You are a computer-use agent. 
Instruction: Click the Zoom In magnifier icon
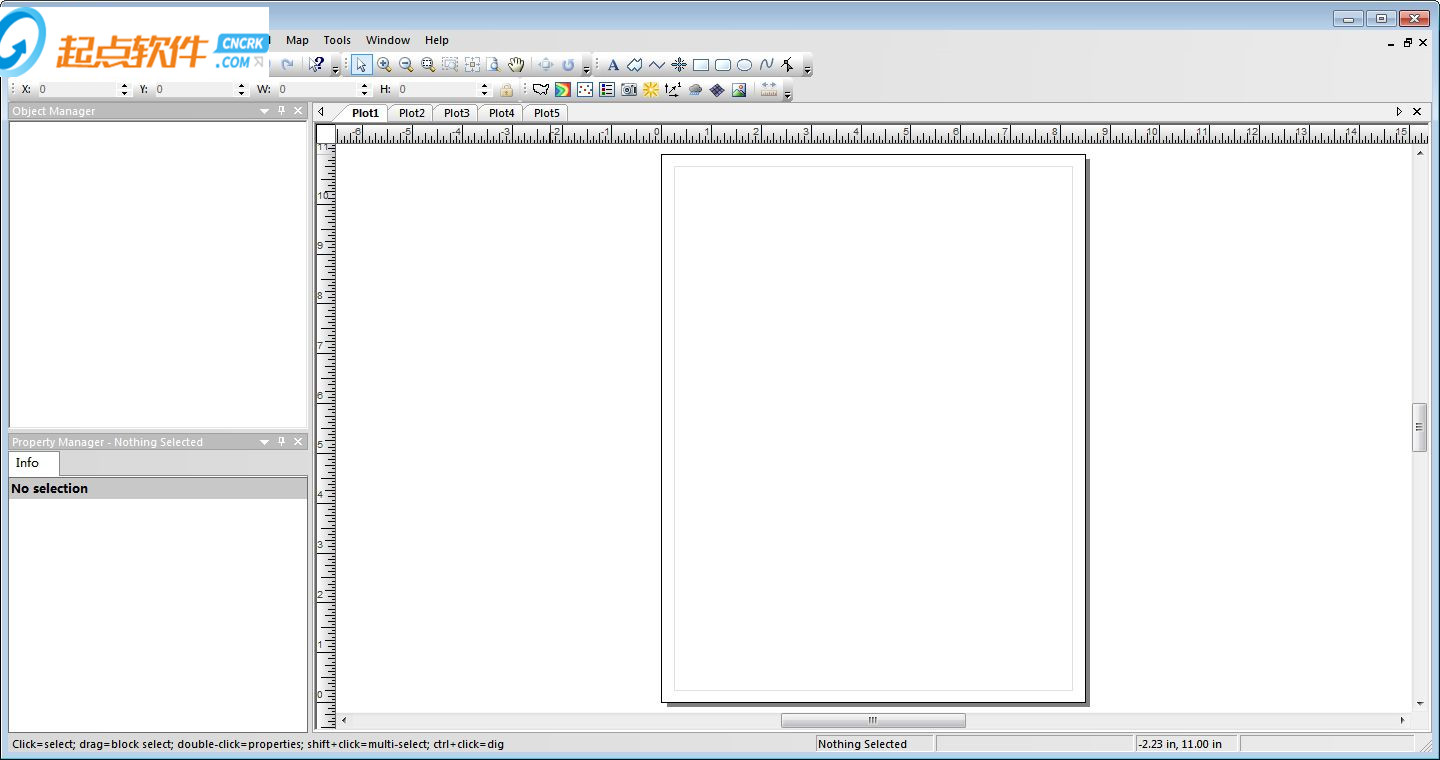click(x=384, y=65)
